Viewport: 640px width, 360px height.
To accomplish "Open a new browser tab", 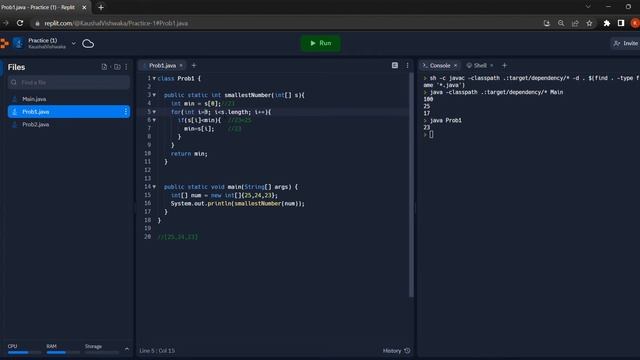I will (x=101, y=7).
